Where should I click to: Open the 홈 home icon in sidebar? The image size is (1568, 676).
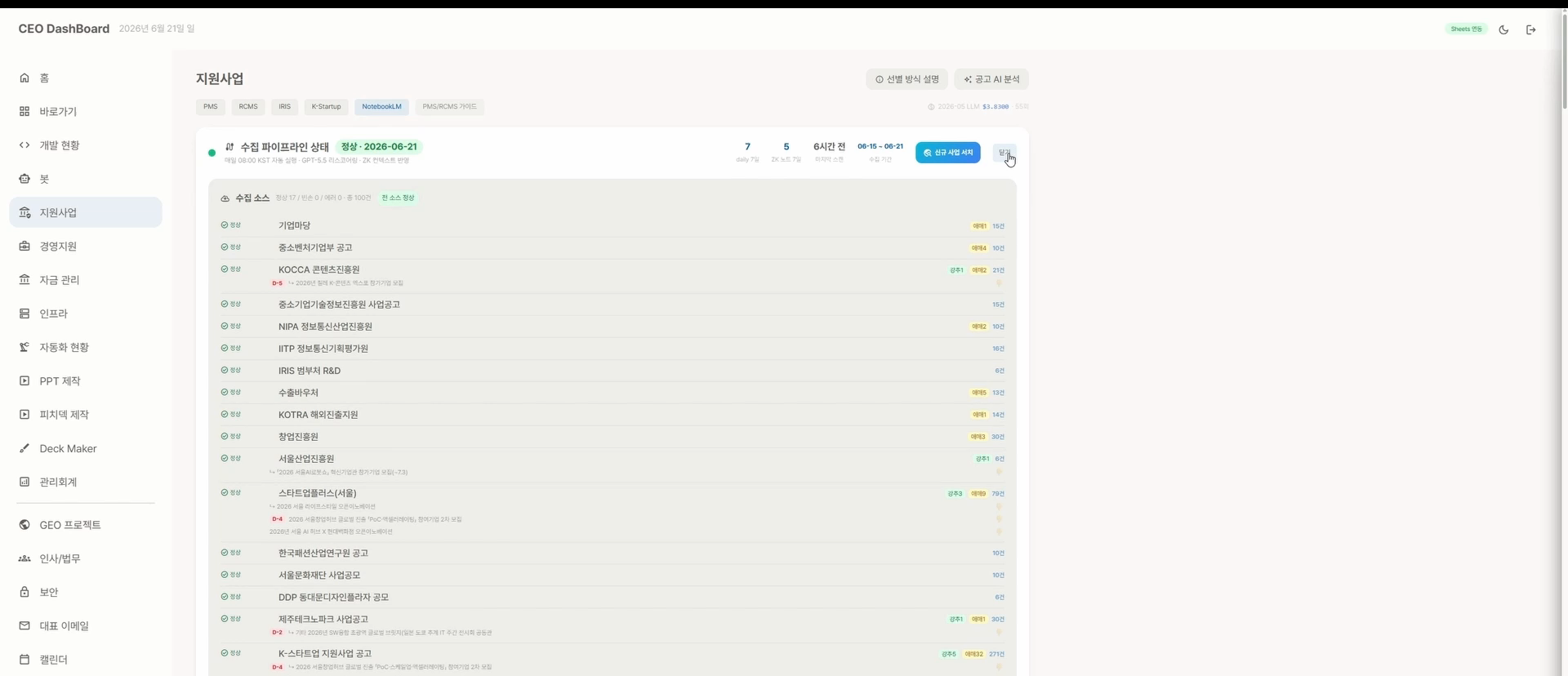pyautogui.click(x=24, y=78)
